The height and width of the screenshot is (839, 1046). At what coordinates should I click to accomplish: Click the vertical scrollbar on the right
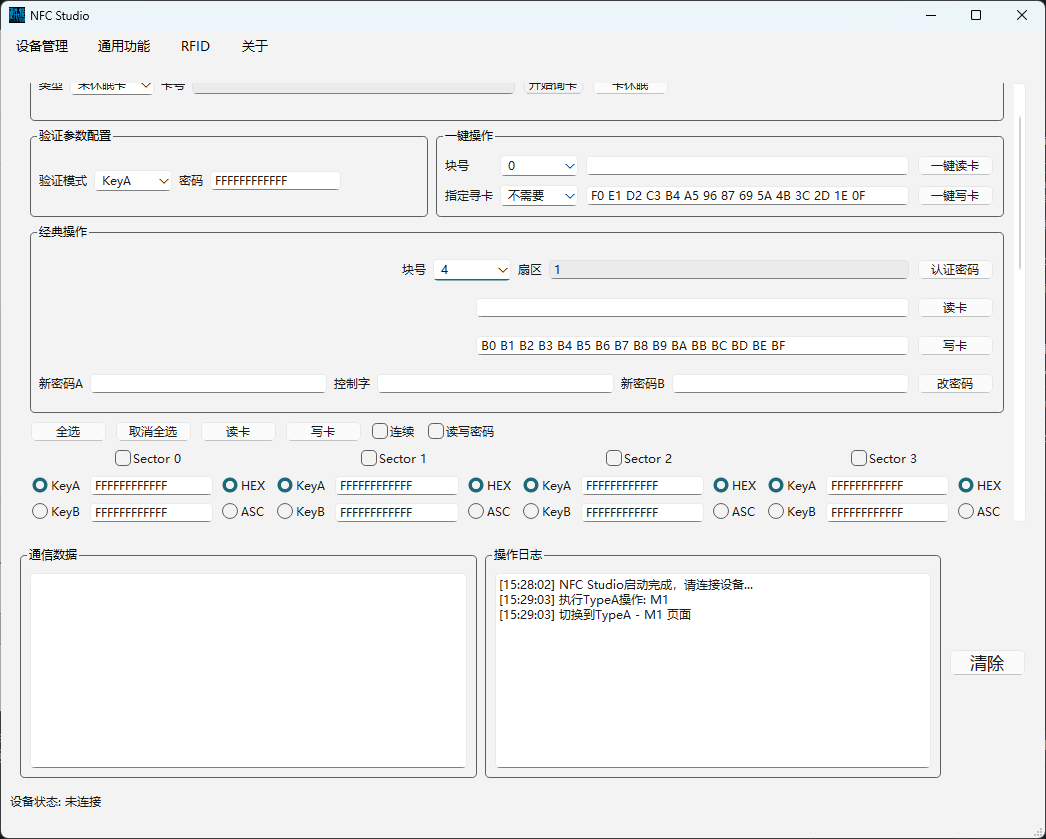click(1019, 190)
